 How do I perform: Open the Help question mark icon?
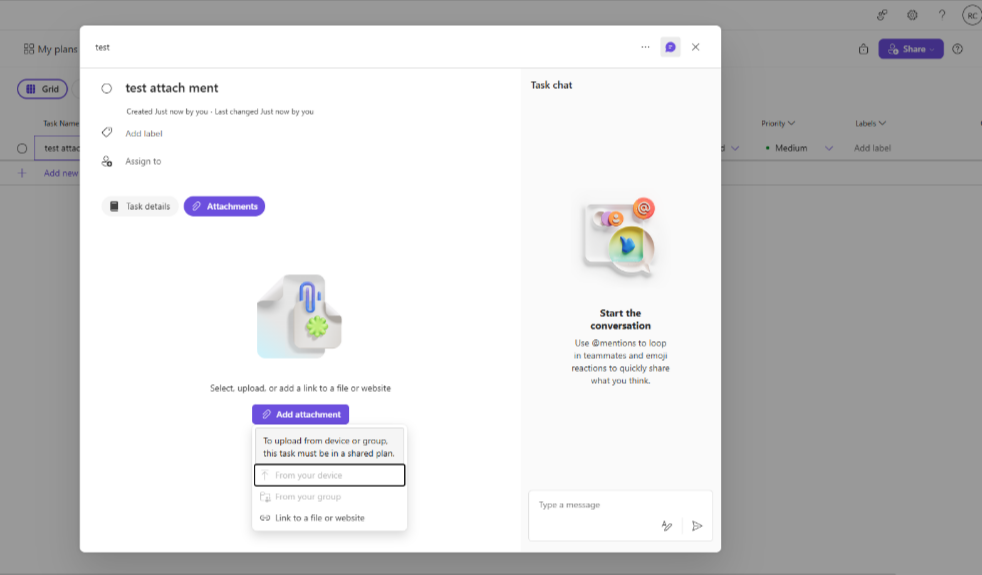942,15
